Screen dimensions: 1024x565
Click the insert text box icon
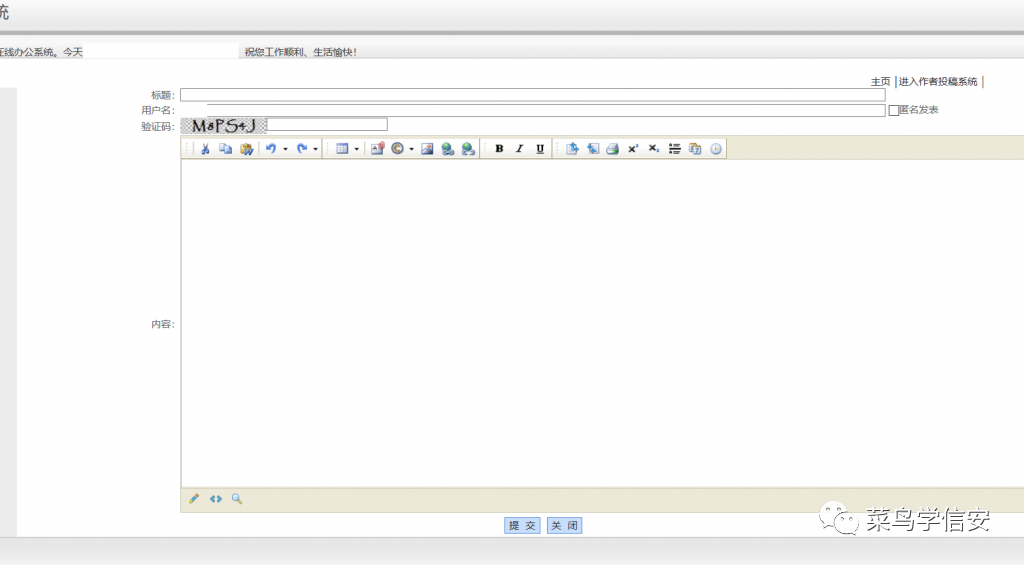pyautogui.click(x=377, y=149)
